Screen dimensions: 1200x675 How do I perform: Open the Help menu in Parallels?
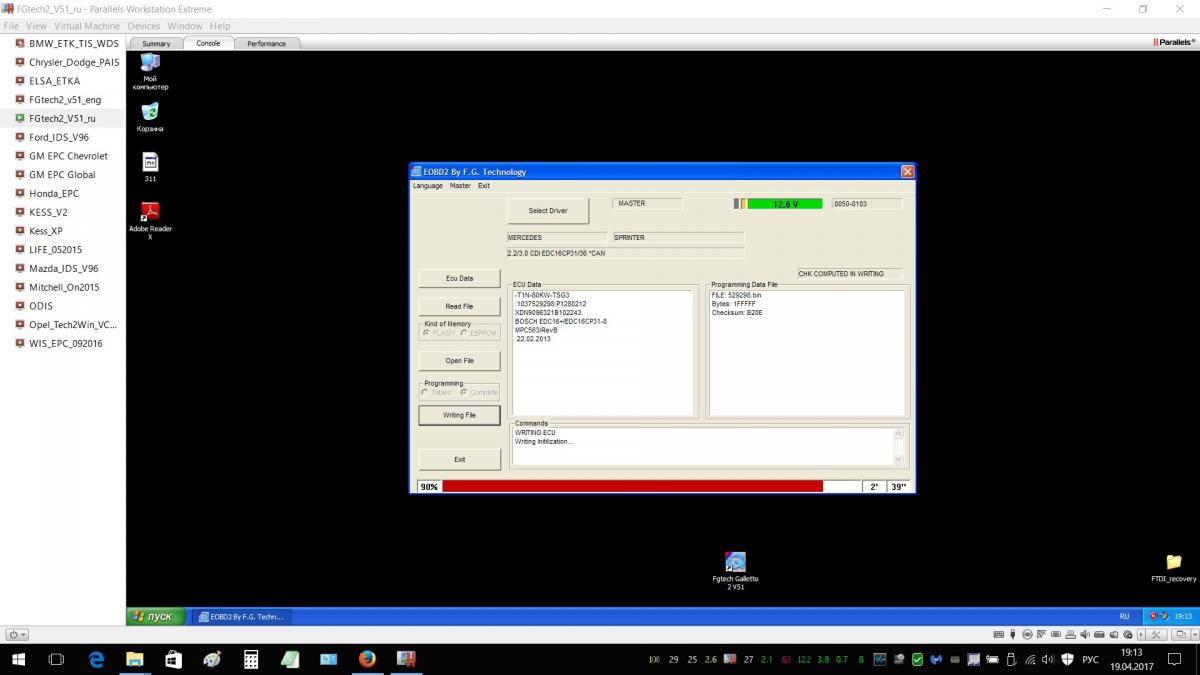coord(220,26)
